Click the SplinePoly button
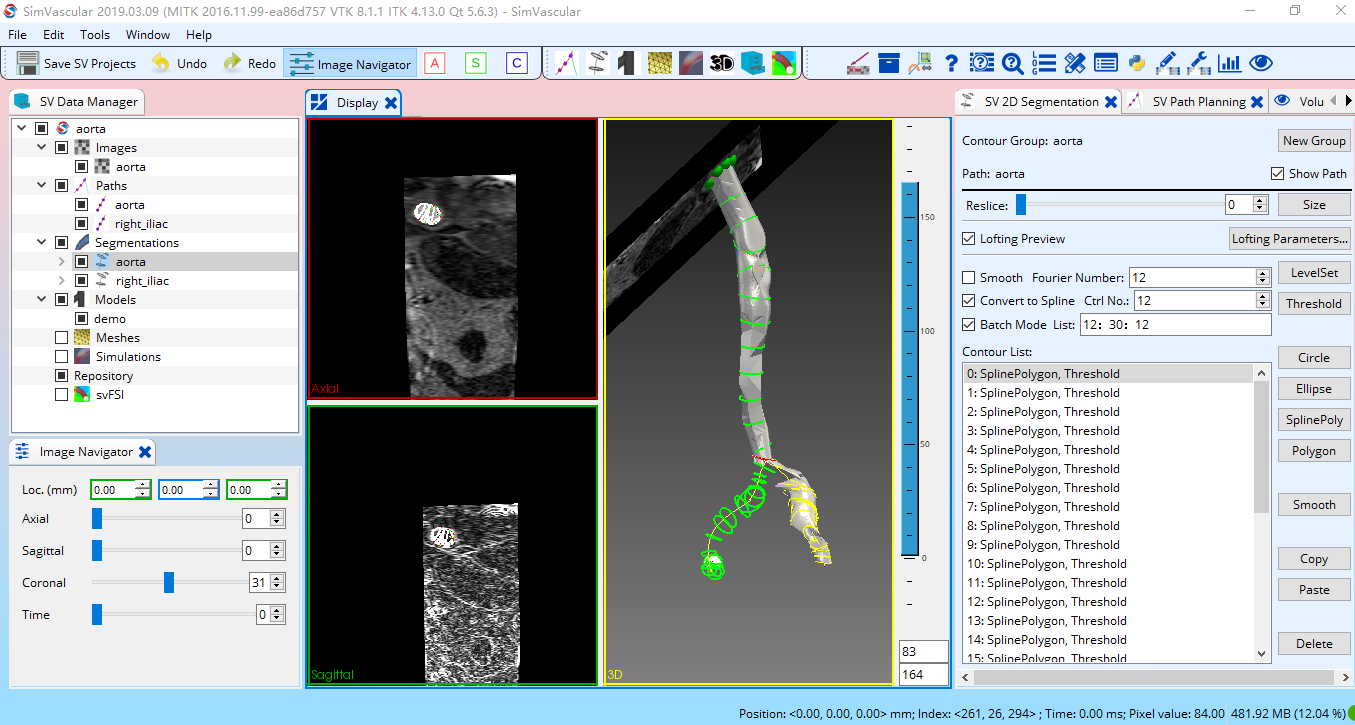This screenshot has height=725, width=1355. (1314, 420)
